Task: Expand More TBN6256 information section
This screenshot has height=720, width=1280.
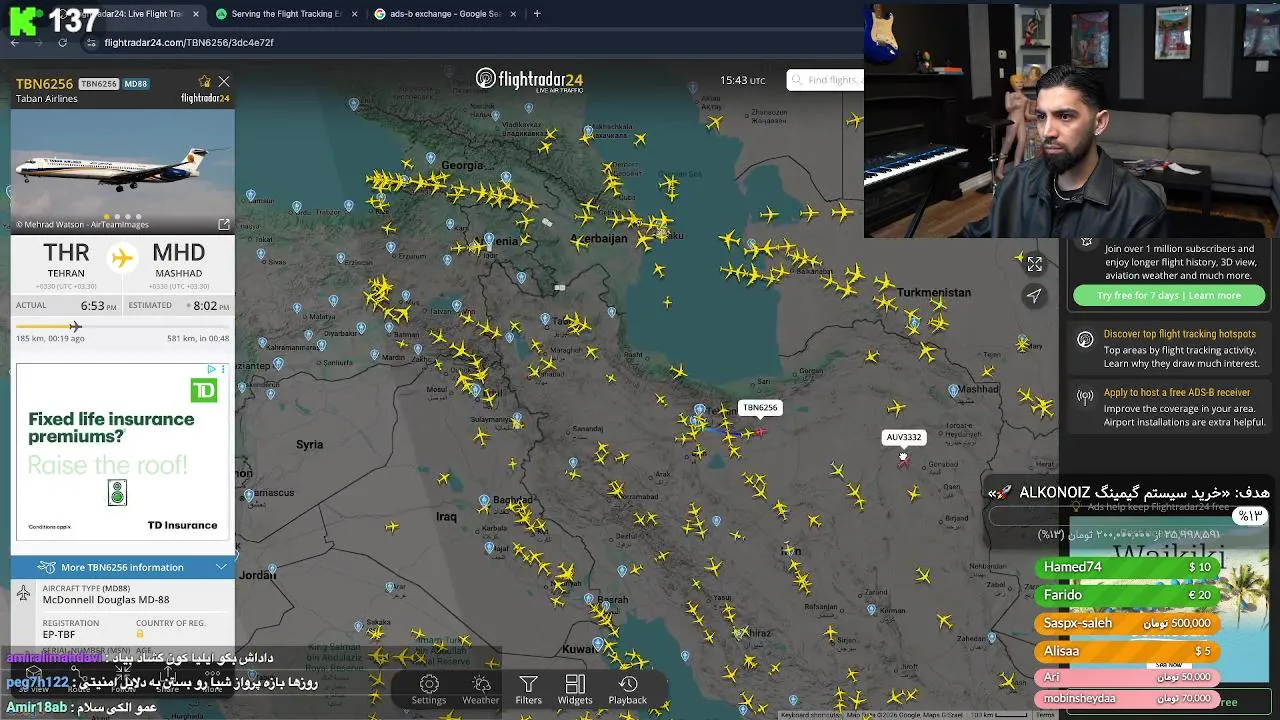Action: 122,567
